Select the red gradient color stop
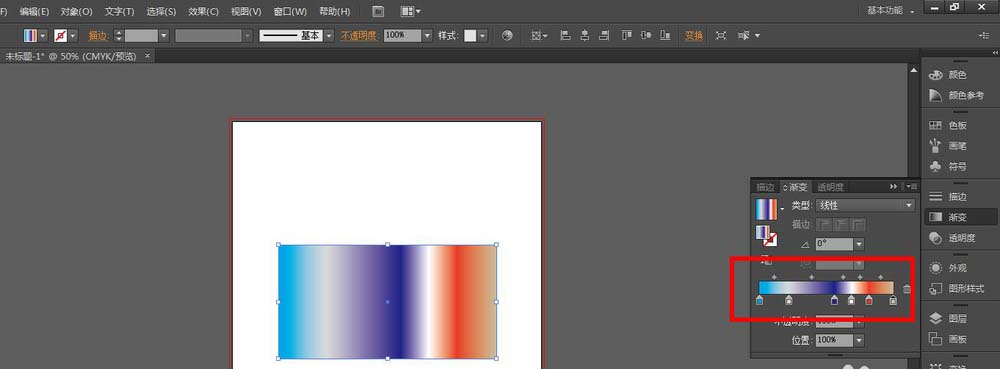Viewport: 1000px width, 369px height. (x=869, y=300)
